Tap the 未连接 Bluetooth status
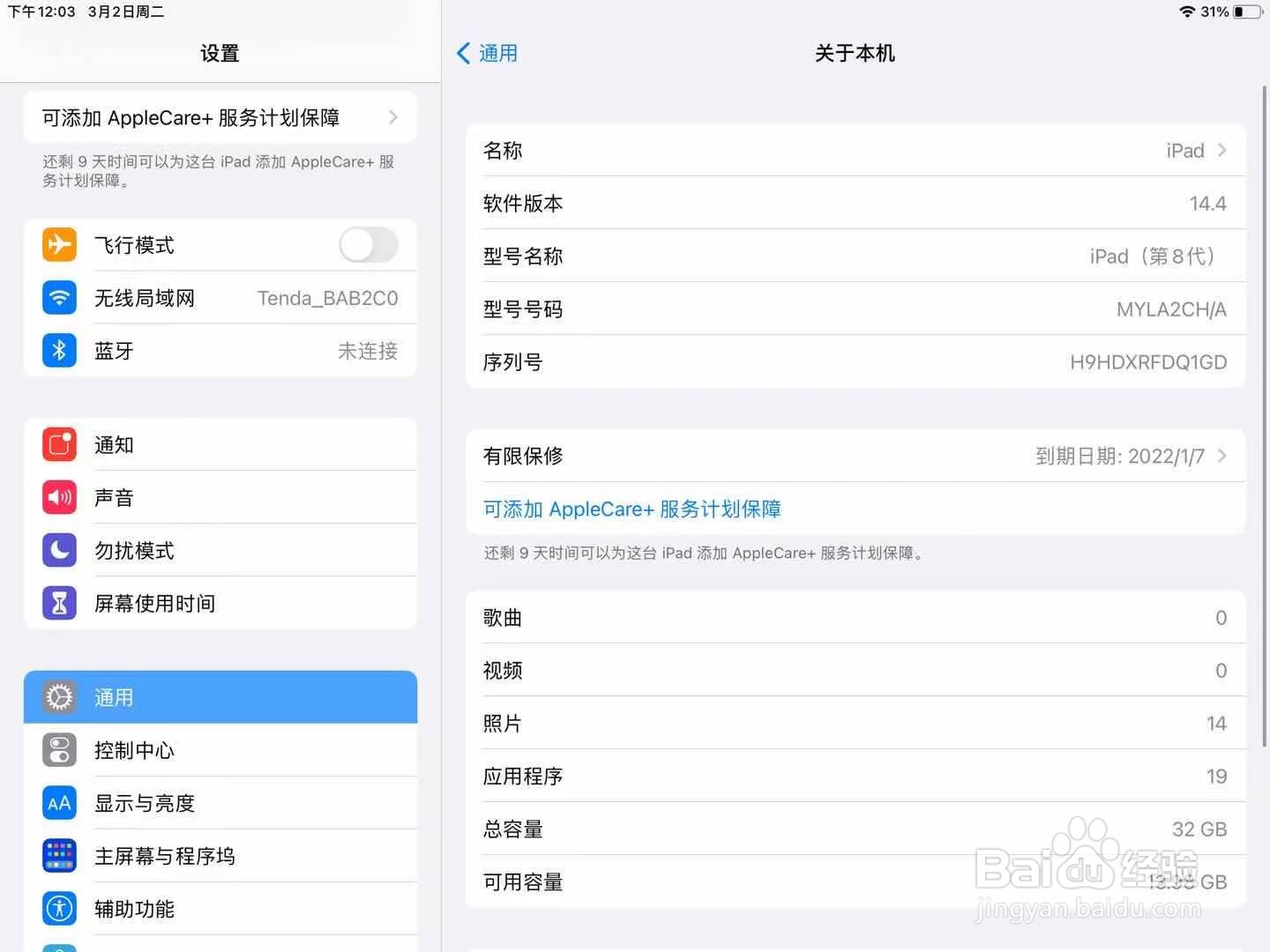The image size is (1270, 952). pos(368,351)
